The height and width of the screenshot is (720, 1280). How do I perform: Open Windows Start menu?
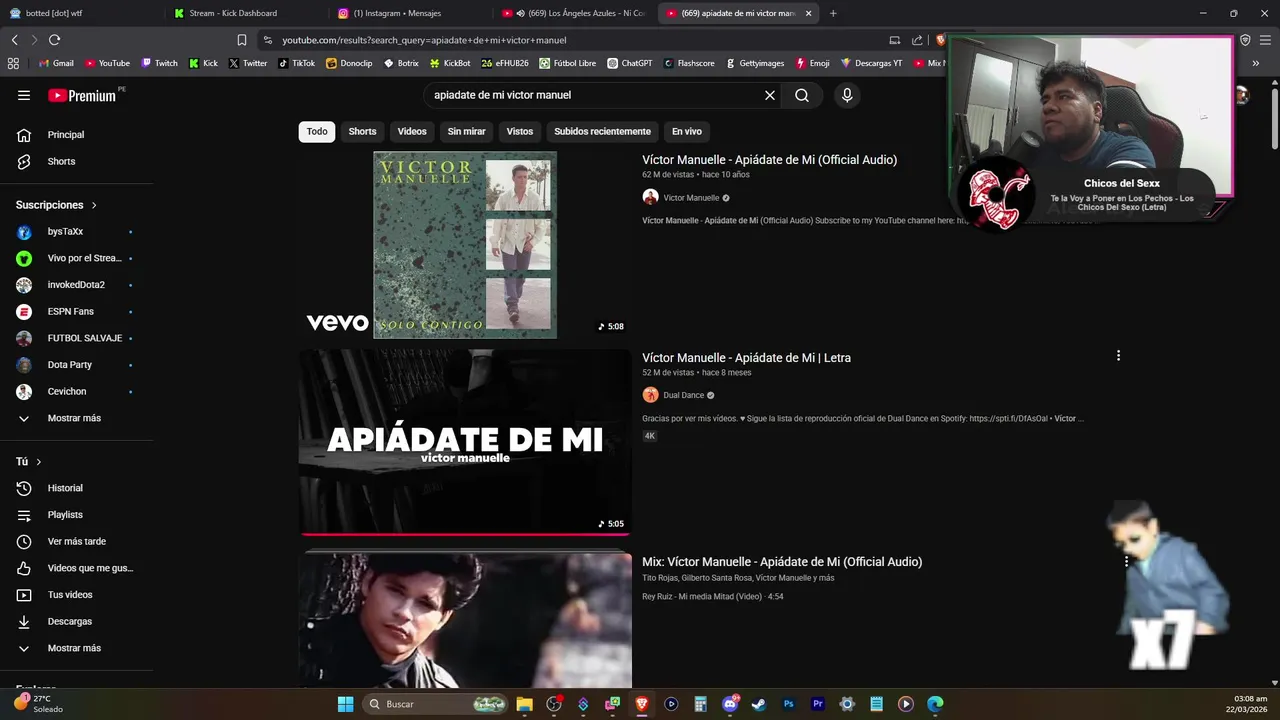tap(345, 704)
